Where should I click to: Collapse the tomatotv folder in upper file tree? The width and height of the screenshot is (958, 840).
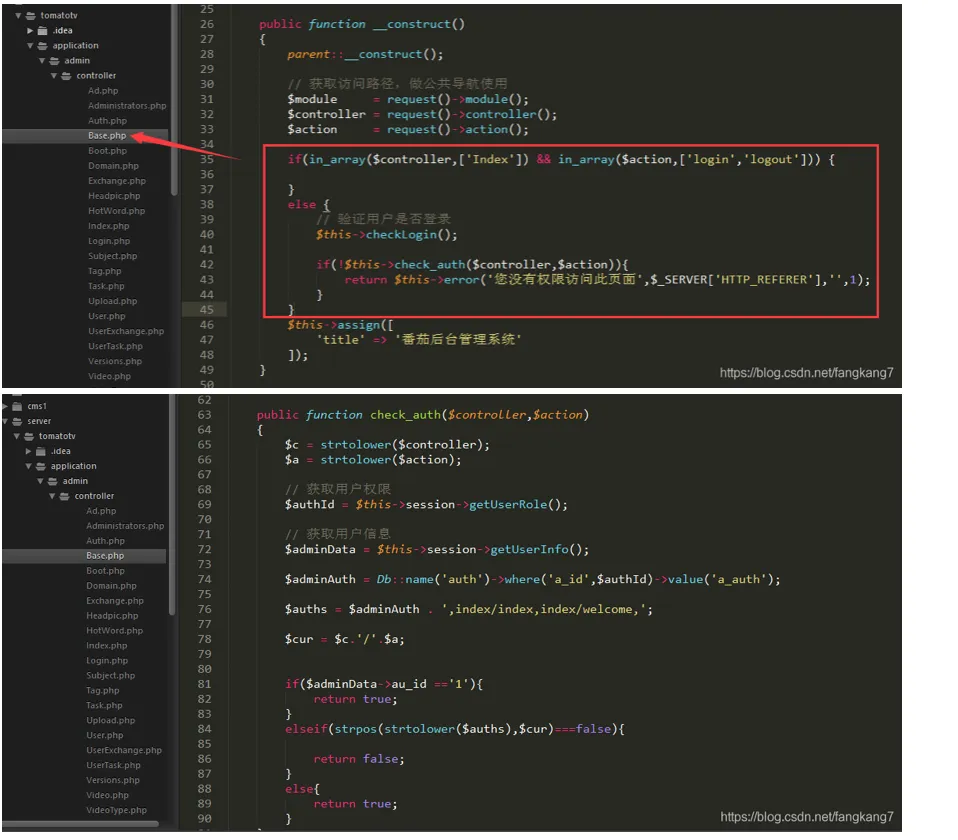pos(18,15)
